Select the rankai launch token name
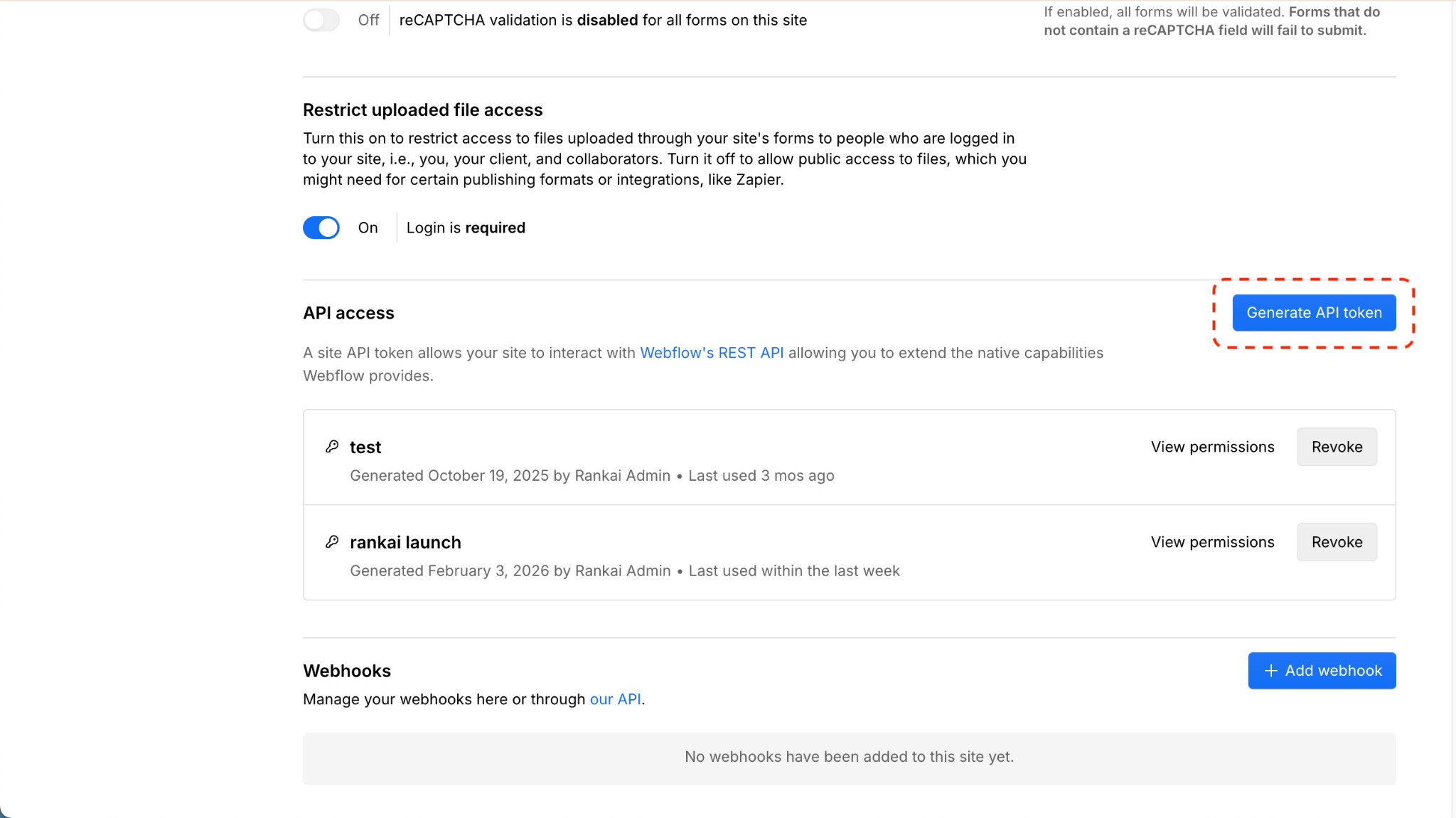 [x=405, y=542]
